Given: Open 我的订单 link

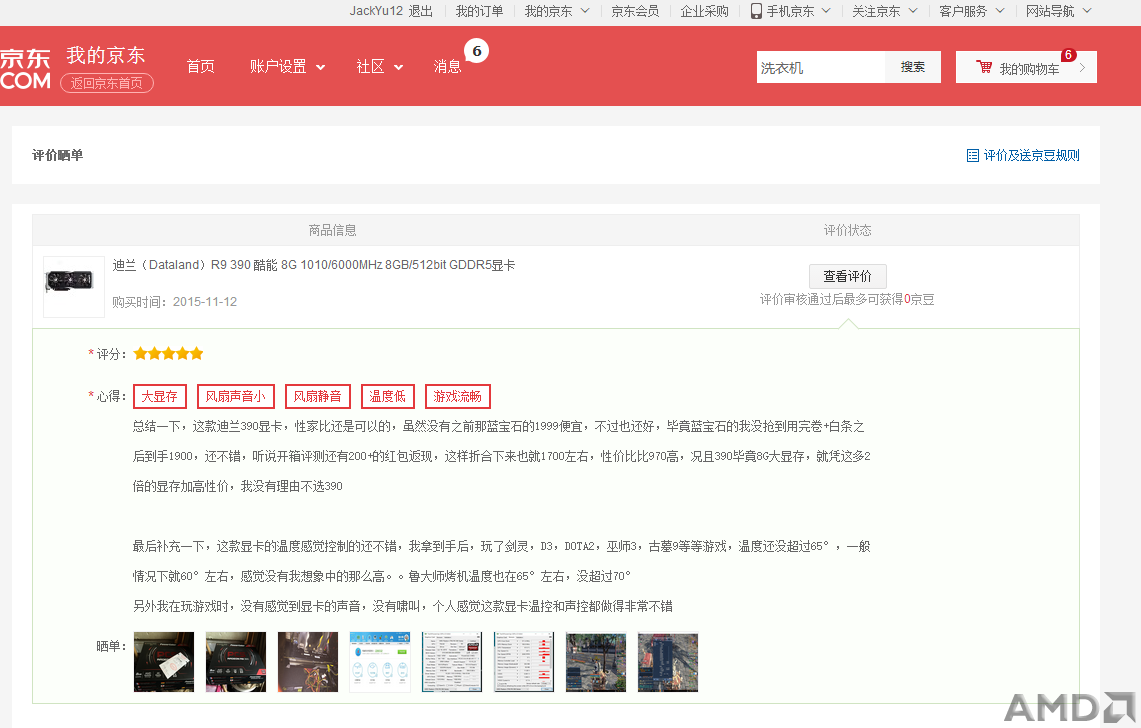Looking at the screenshot, I should point(479,11).
